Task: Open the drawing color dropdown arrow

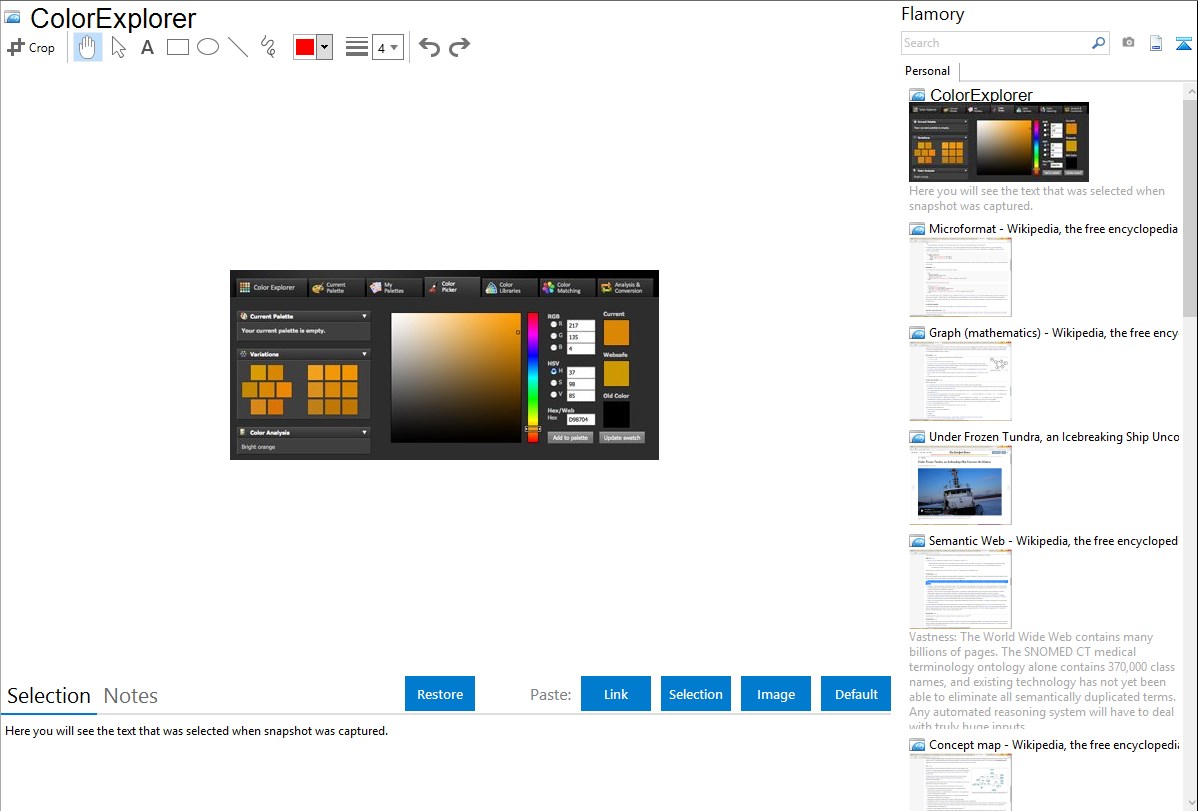Action: click(x=325, y=47)
